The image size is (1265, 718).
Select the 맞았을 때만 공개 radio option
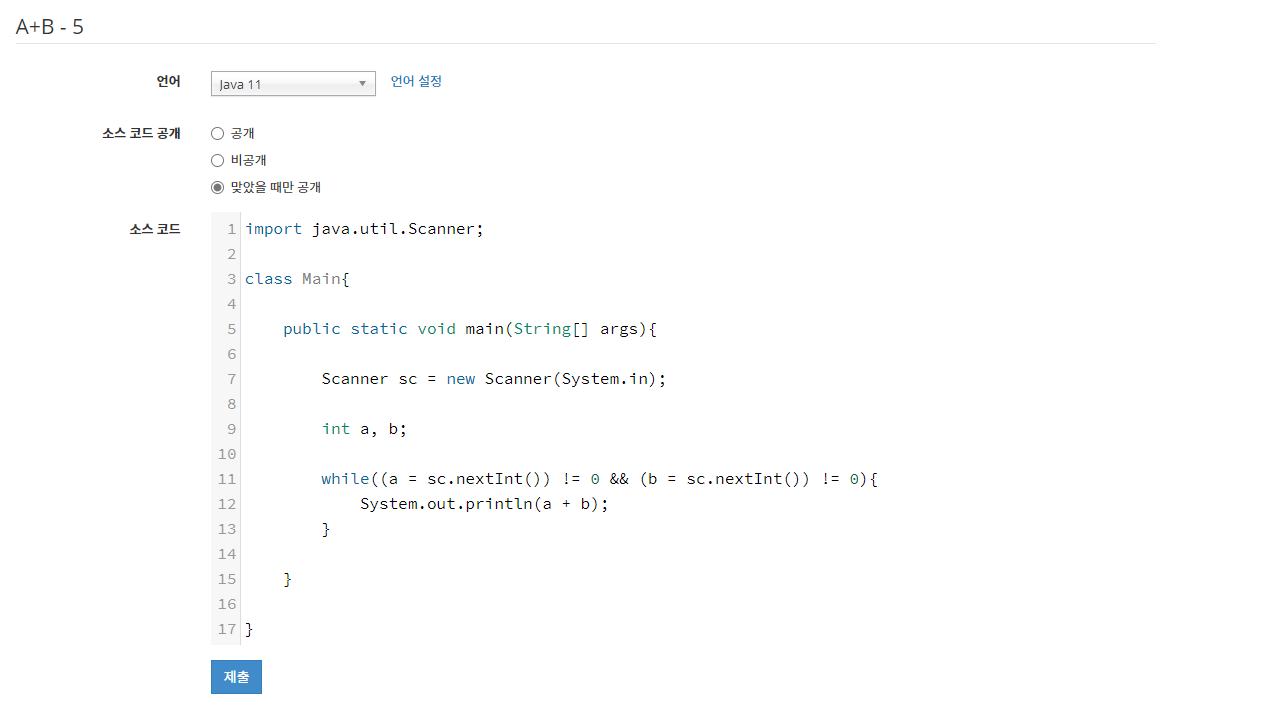pyautogui.click(x=218, y=187)
